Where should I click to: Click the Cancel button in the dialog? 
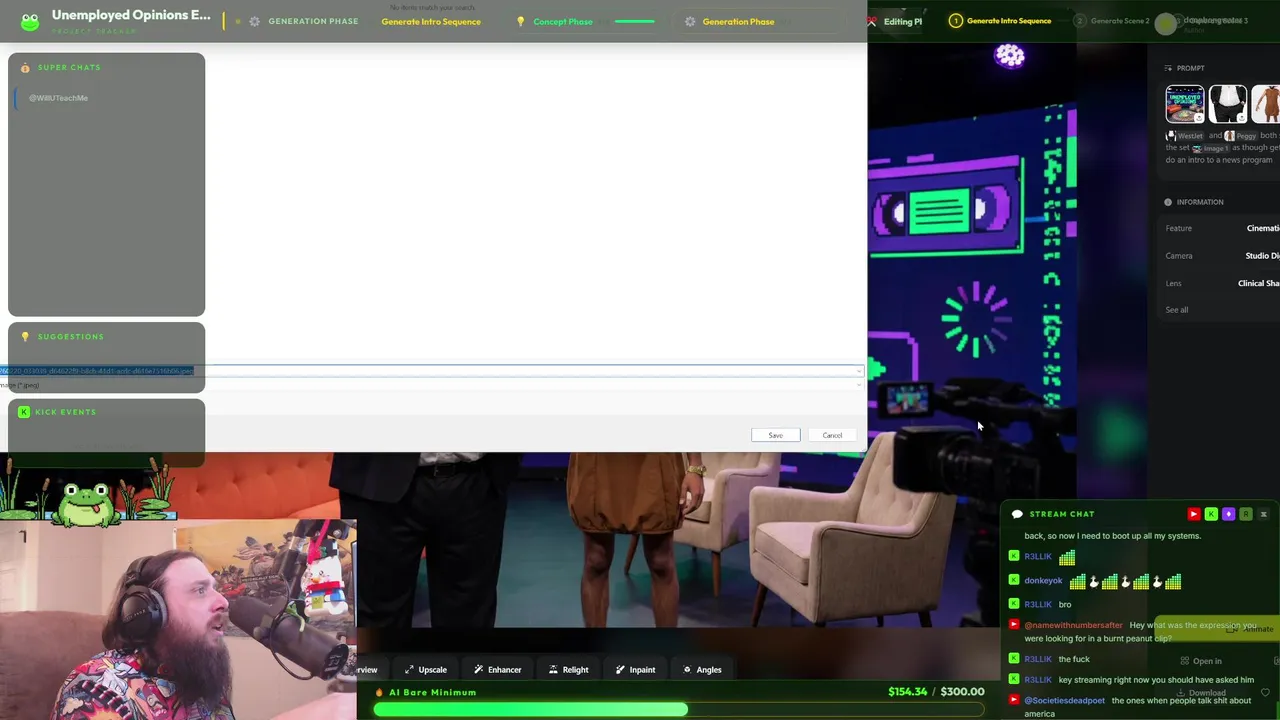[832, 435]
